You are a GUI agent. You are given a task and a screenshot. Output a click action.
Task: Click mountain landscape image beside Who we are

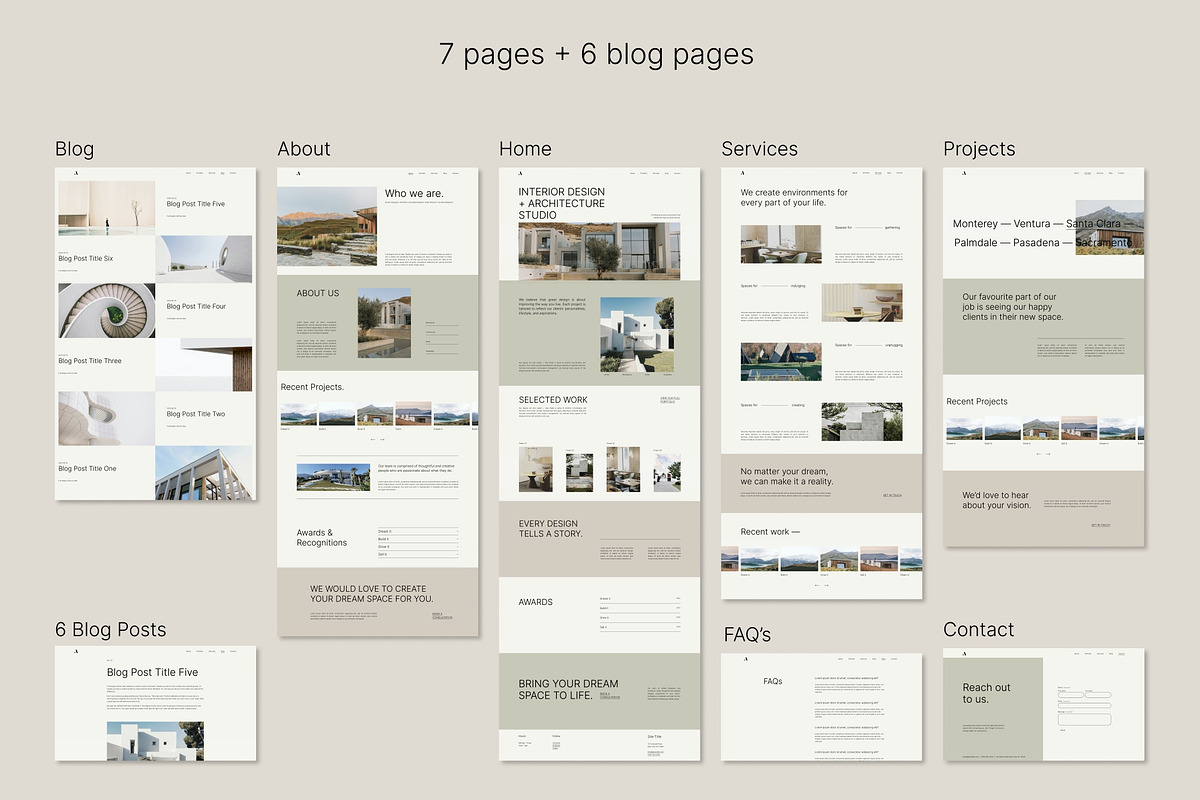coord(327,224)
